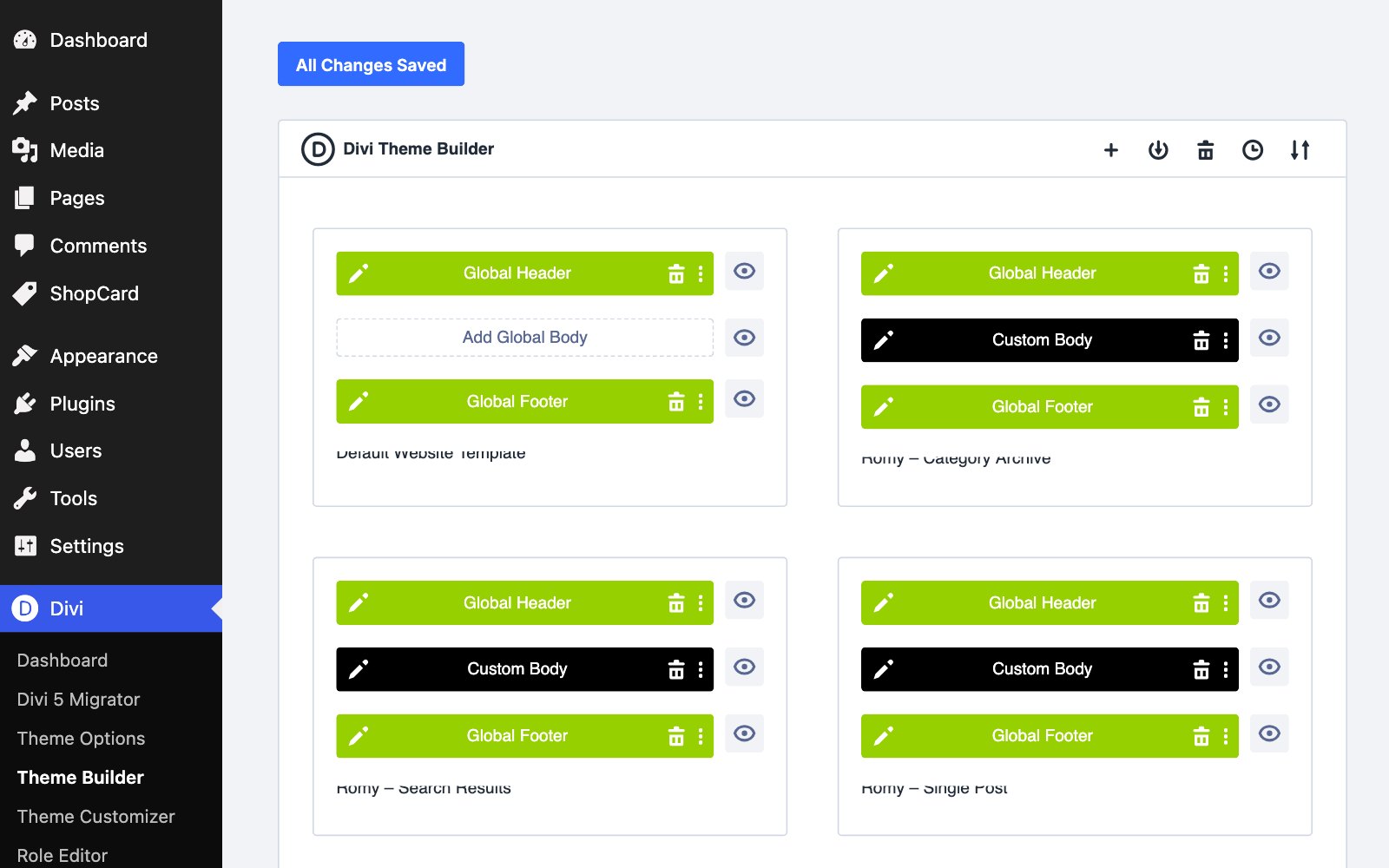This screenshot has height=868, width=1389.
Task: Edit Global Footer in Search Results template
Action: [x=359, y=736]
